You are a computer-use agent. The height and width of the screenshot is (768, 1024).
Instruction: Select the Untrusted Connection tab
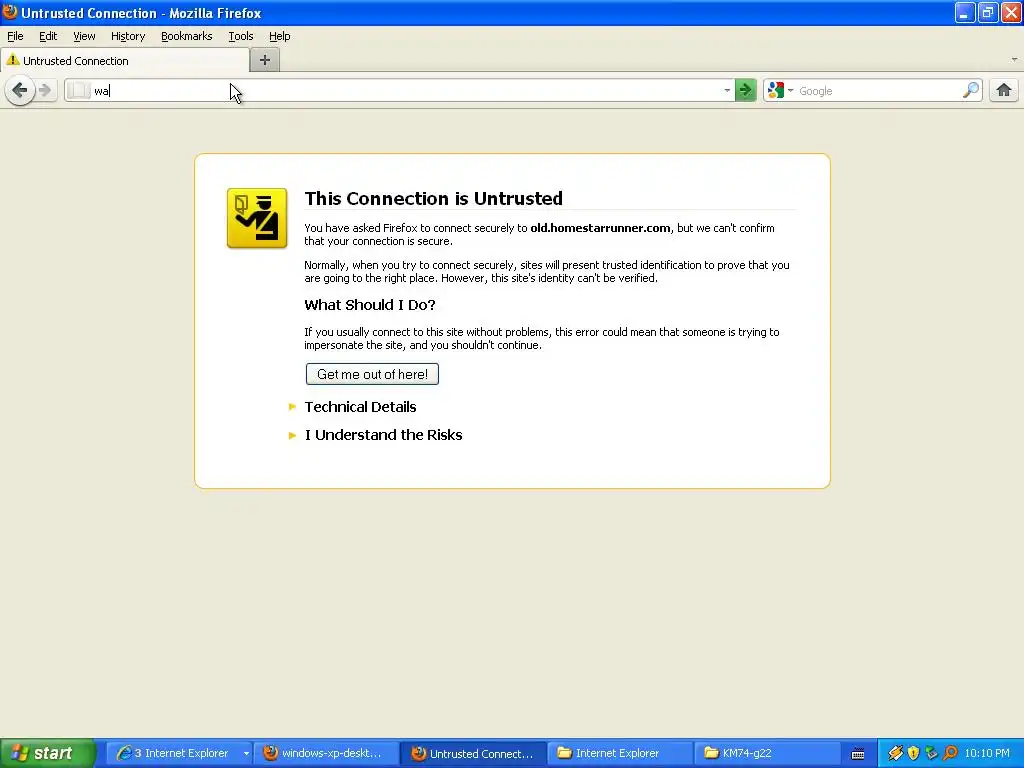[x=125, y=60]
